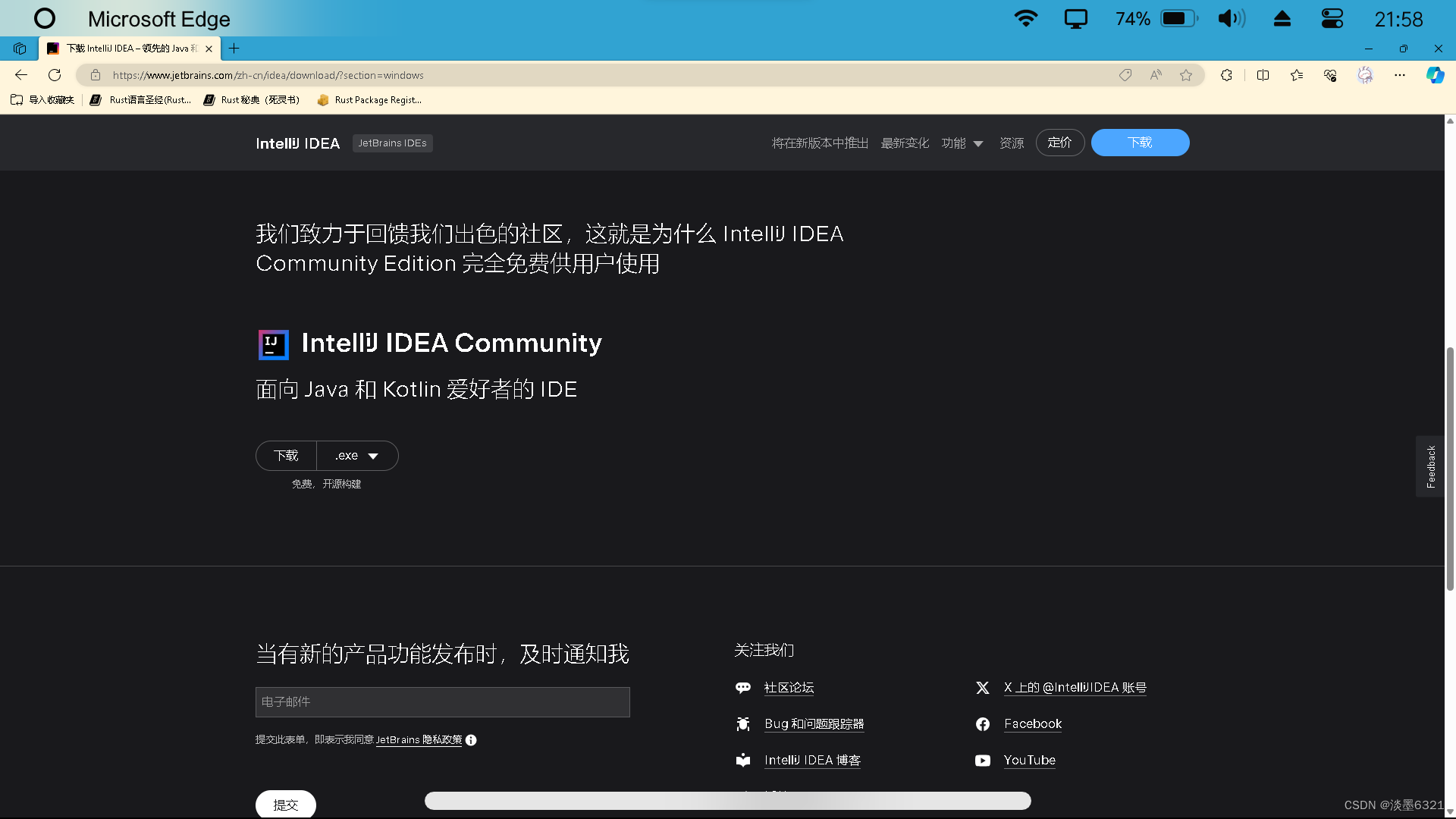Click the browser address bar URL

pyautogui.click(x=268, y=75)
